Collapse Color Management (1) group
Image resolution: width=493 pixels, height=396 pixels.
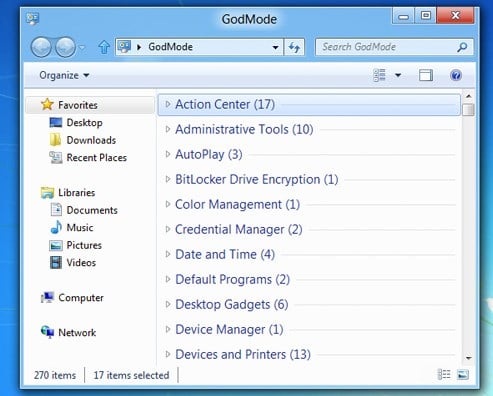pyautogui.click(x=168, y=204)
